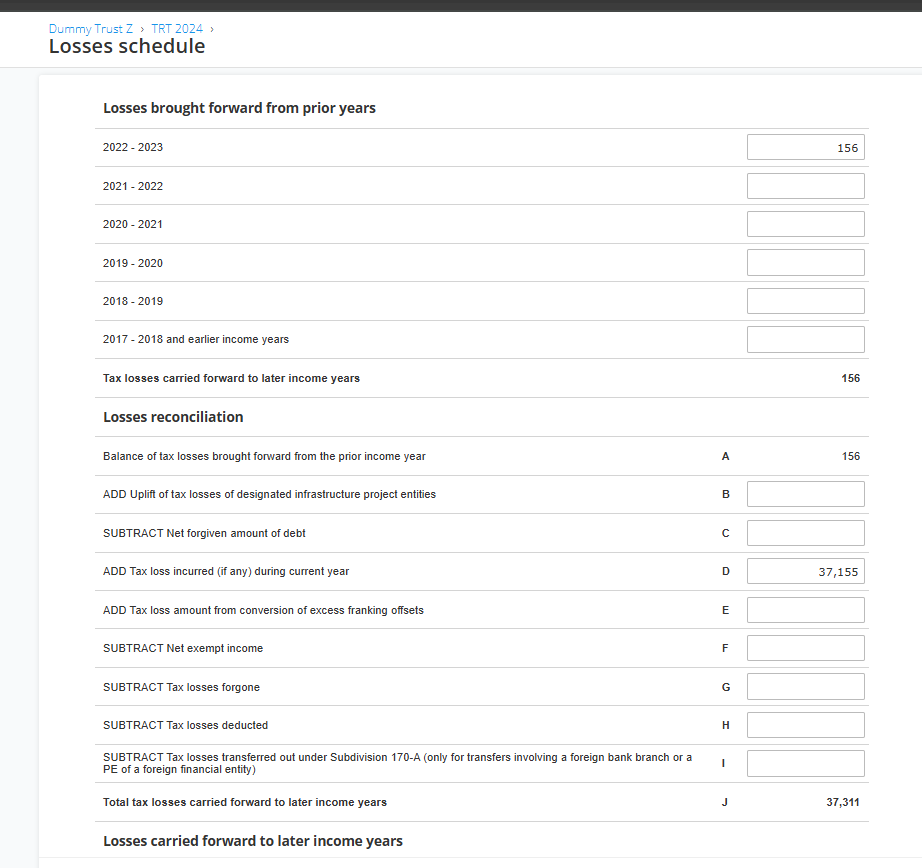Click field I Subdivision 170-A transfers input
The image size is (922, 868).
806,763
